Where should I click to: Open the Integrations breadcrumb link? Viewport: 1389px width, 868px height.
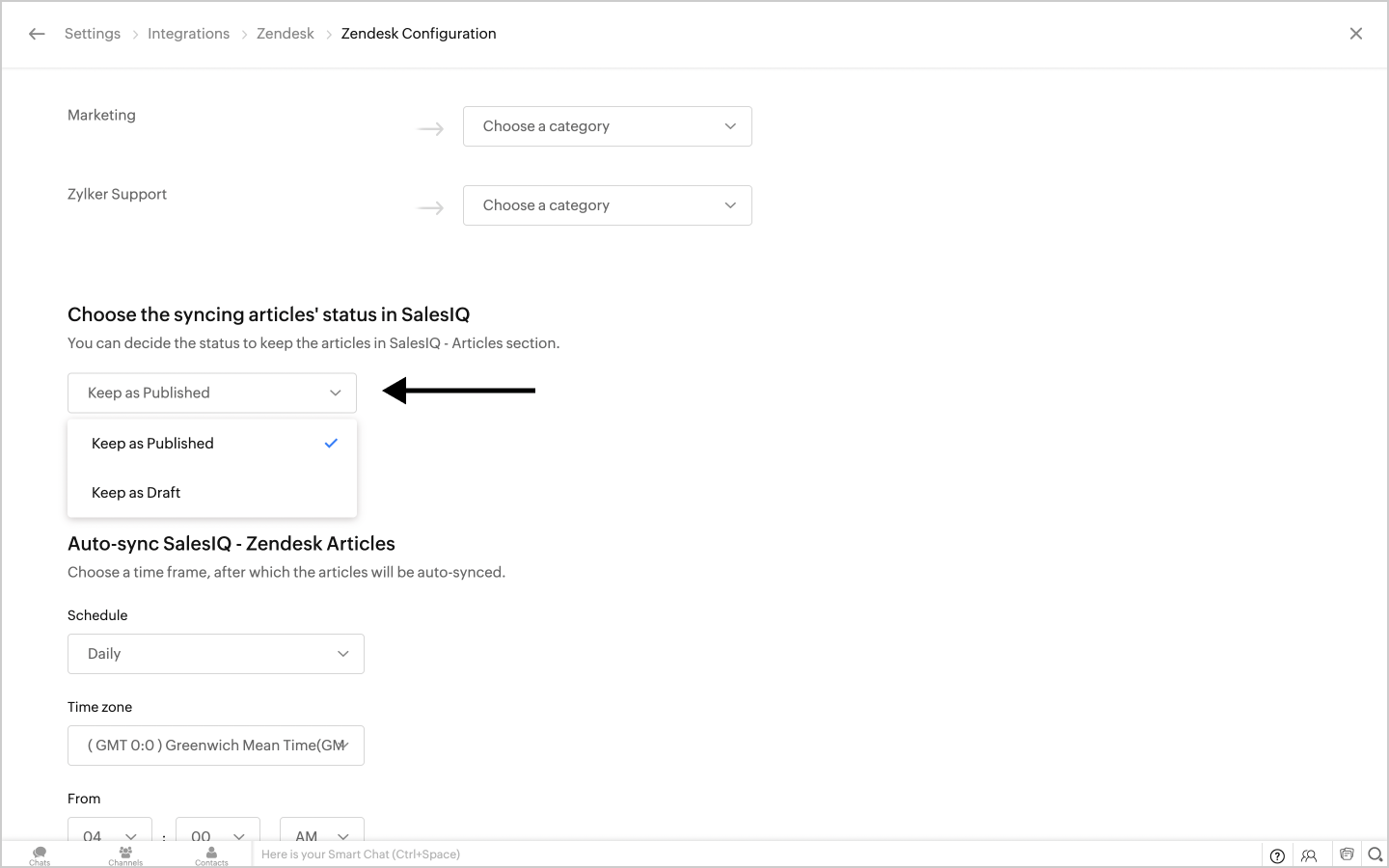click(x=188, y=34)
